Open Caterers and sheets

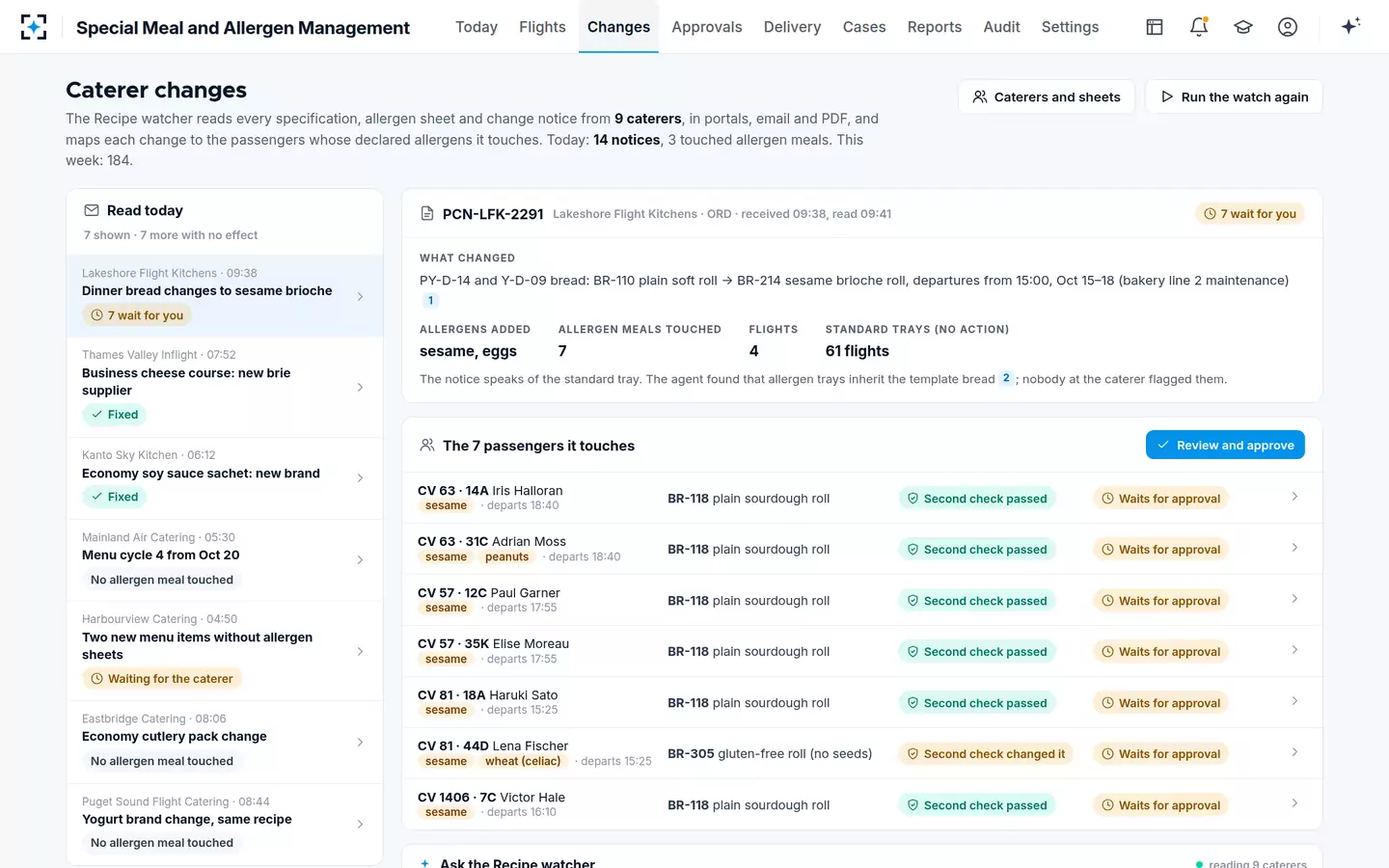[x=1047, y=96]
